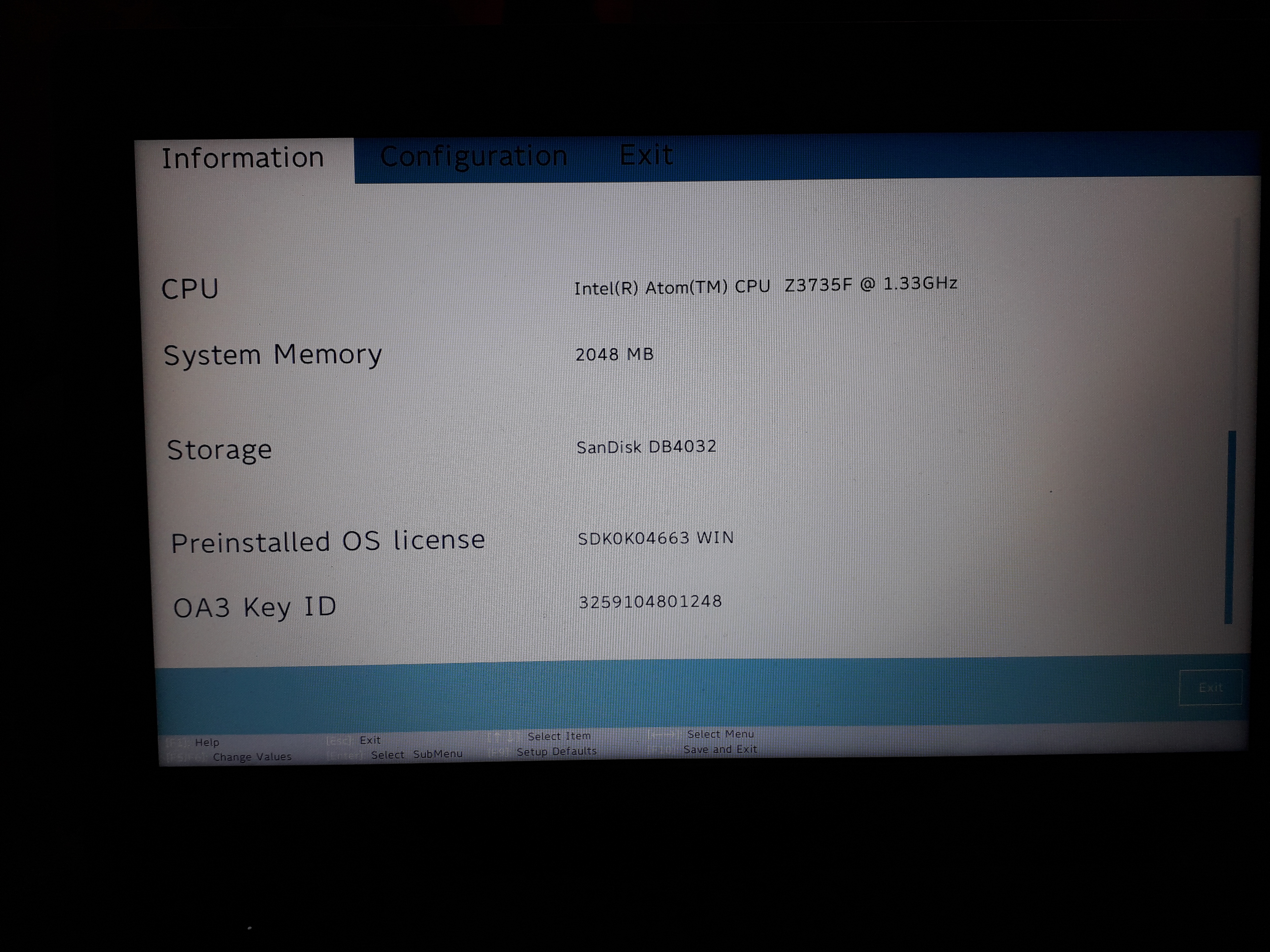The height and width of the screenshot is (952, 1270).
Task: Click Change Values hint in footer
Action: point(251,757)
